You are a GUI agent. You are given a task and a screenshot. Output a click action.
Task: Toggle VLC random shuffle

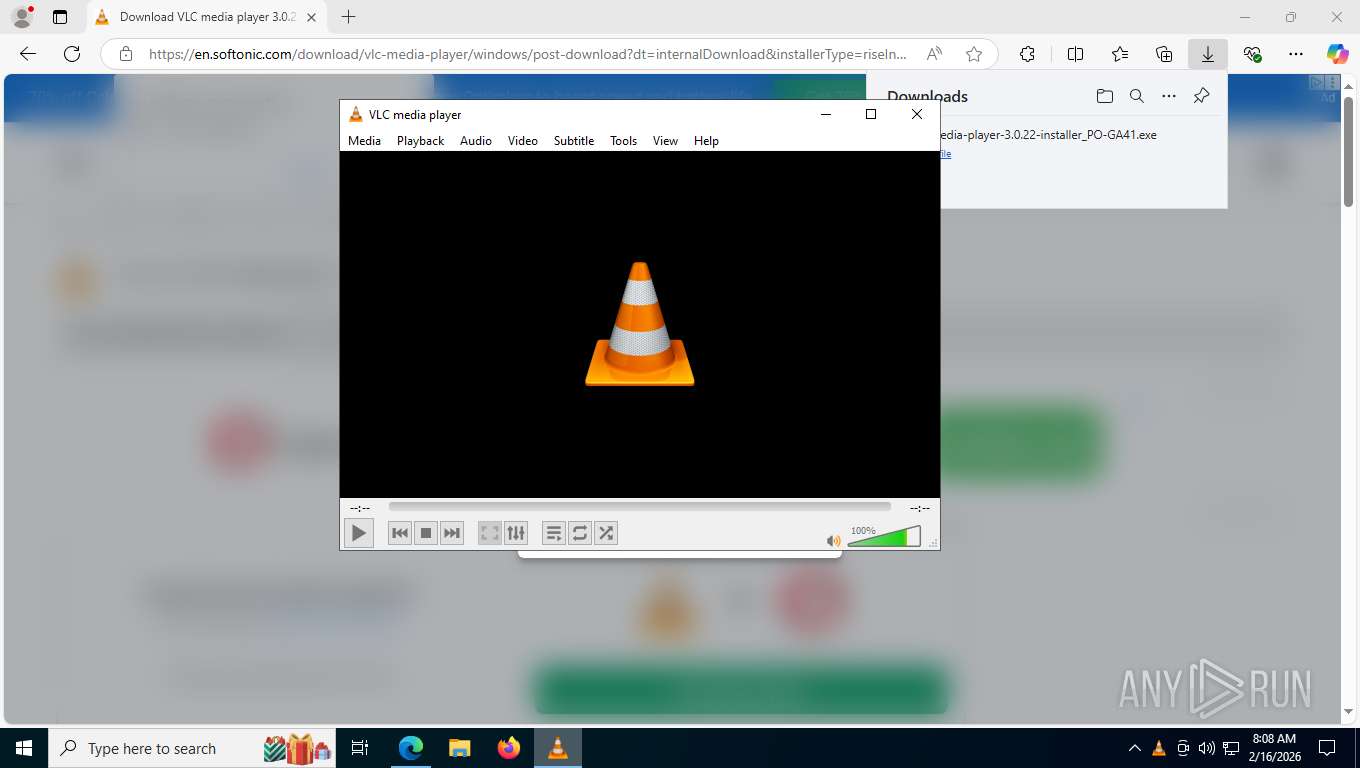tap(606, 533)
